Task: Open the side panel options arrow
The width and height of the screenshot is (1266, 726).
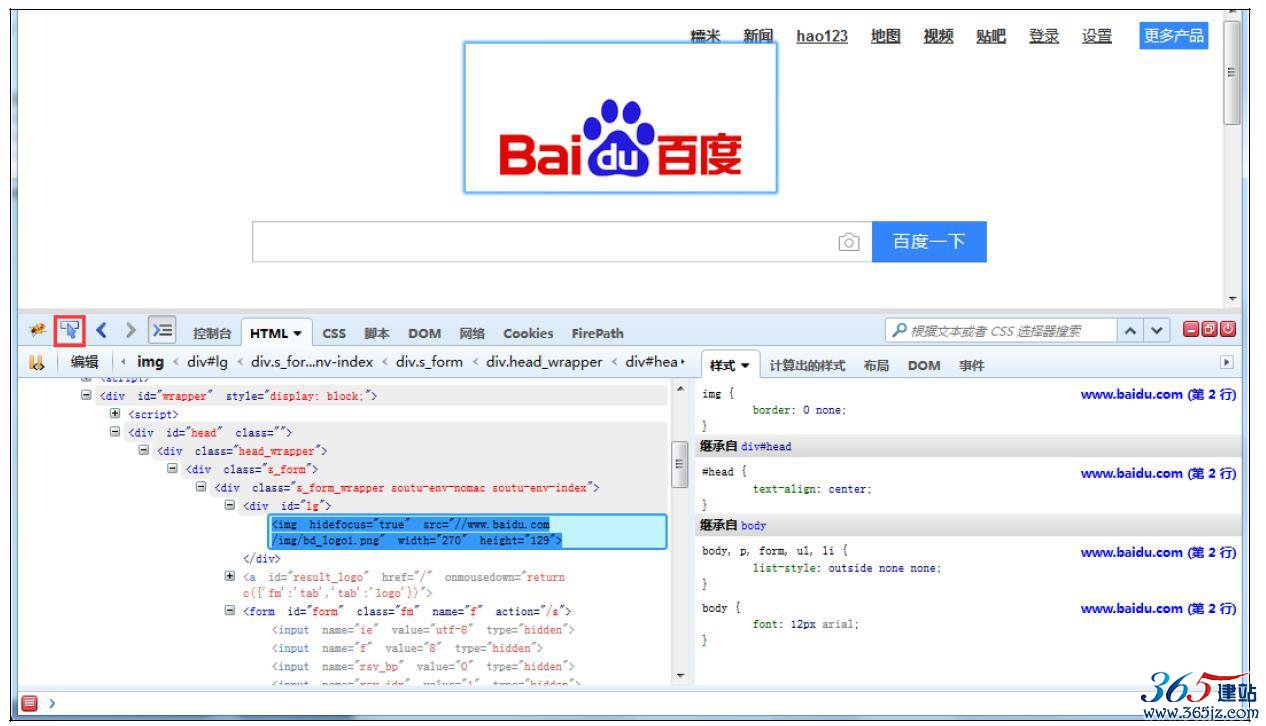Action: coord(1226,364)
